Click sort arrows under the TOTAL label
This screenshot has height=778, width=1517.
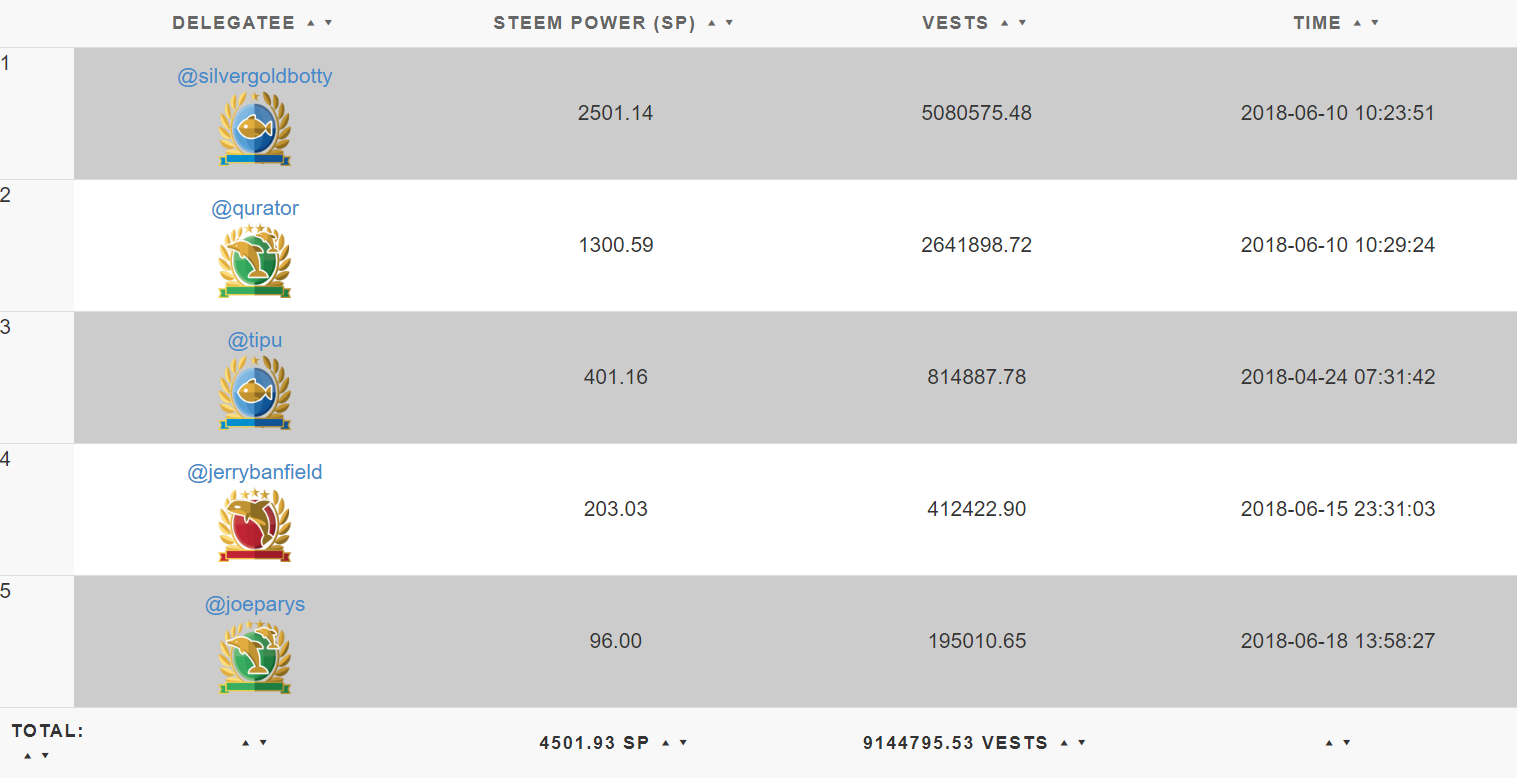[x=36, y=756]
